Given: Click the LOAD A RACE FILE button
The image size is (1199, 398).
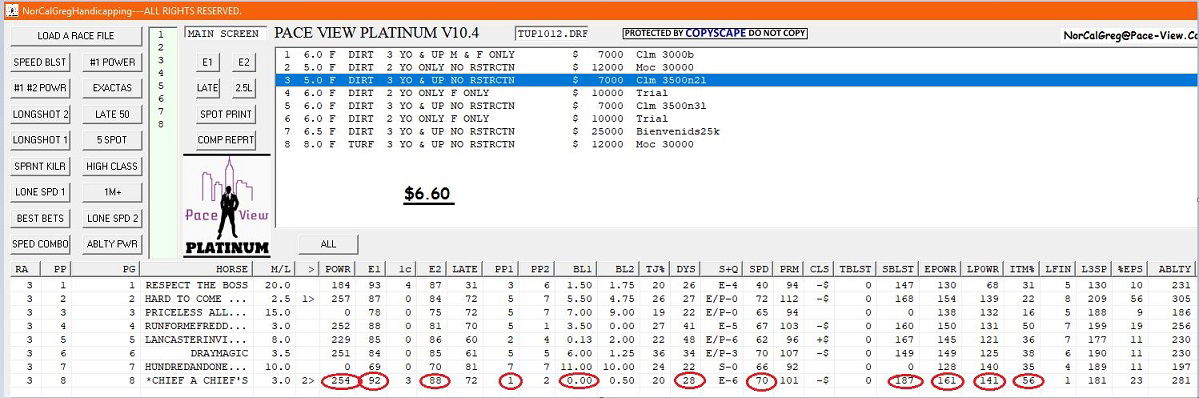Looking at the screenshot, I should tap(76, 36).
